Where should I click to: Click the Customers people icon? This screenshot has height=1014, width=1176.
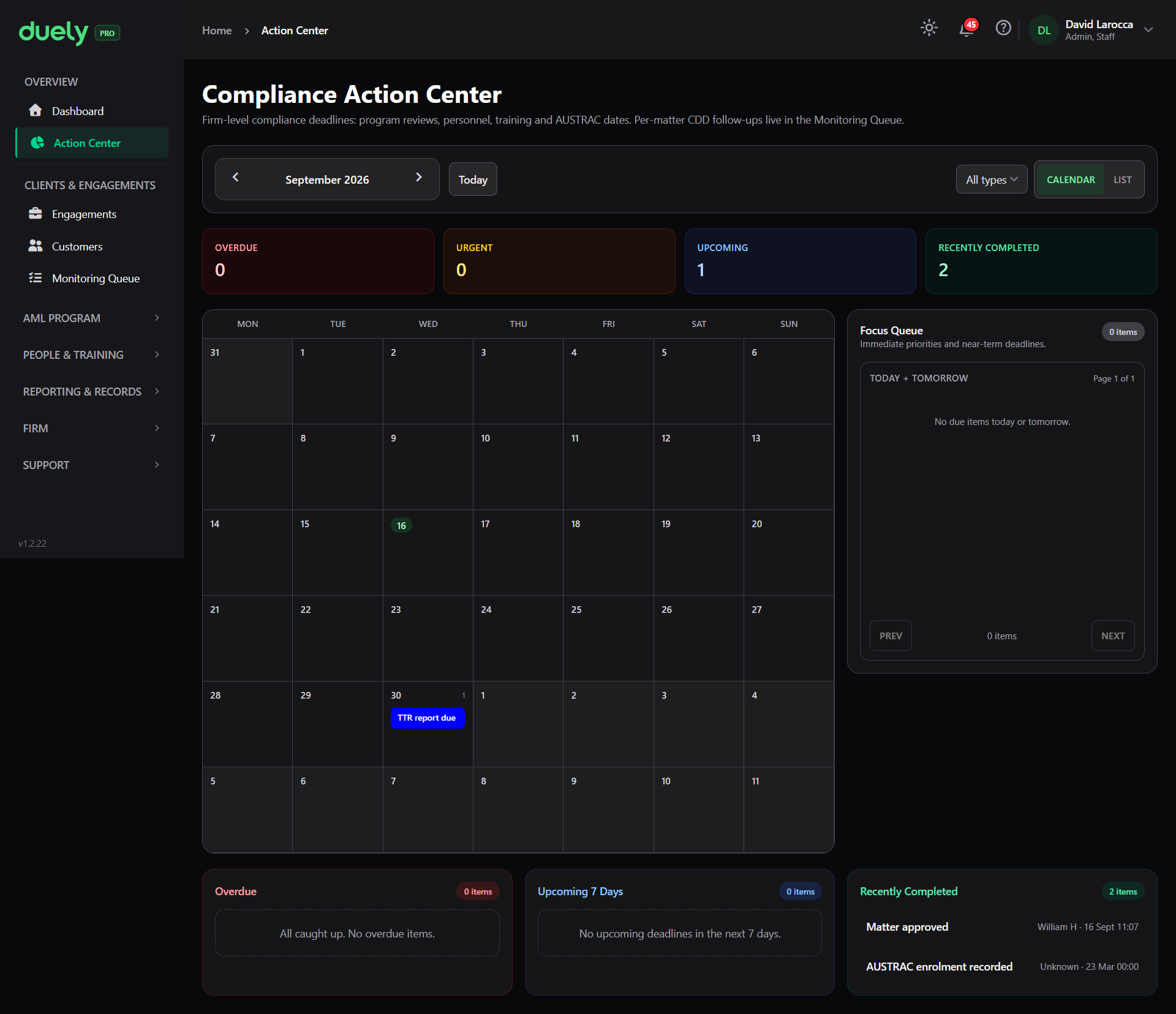(x=36, y=246)
